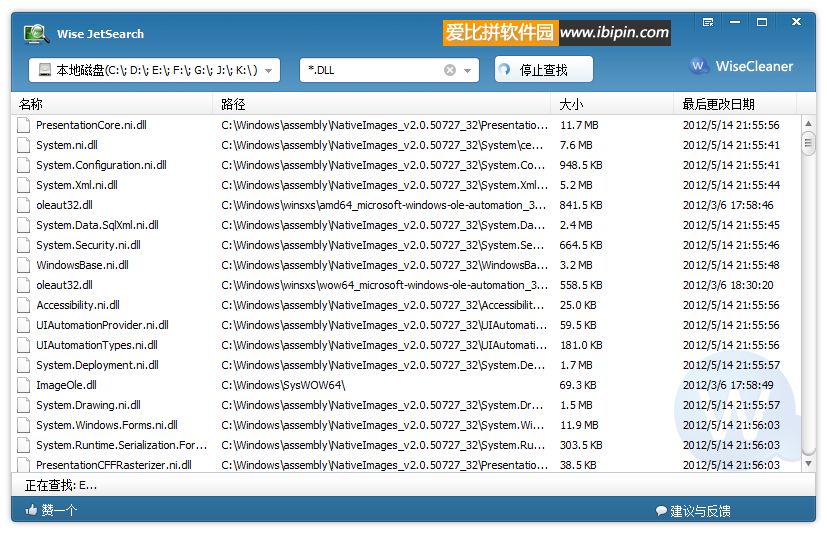
Task: Click the vertical scrollbar thumb
Action: [x=808, y=144]
